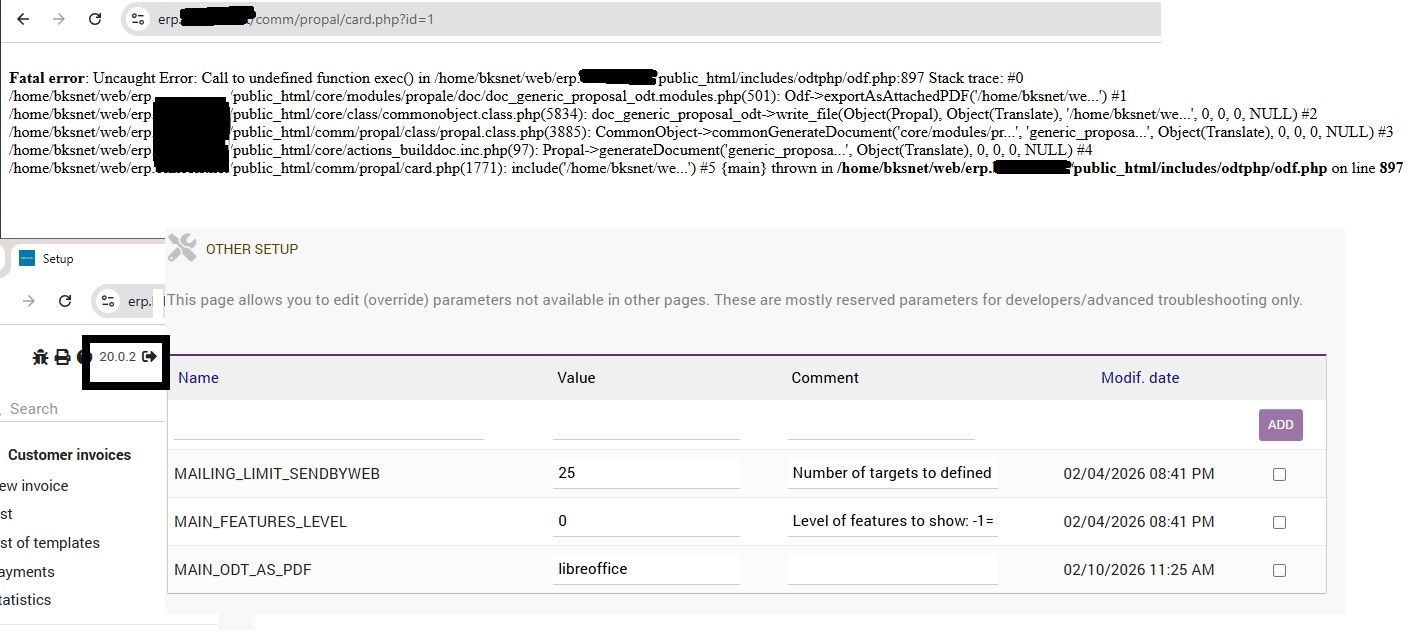Reload the Setup tab page

pyautogui.click(x=65, y=301)
